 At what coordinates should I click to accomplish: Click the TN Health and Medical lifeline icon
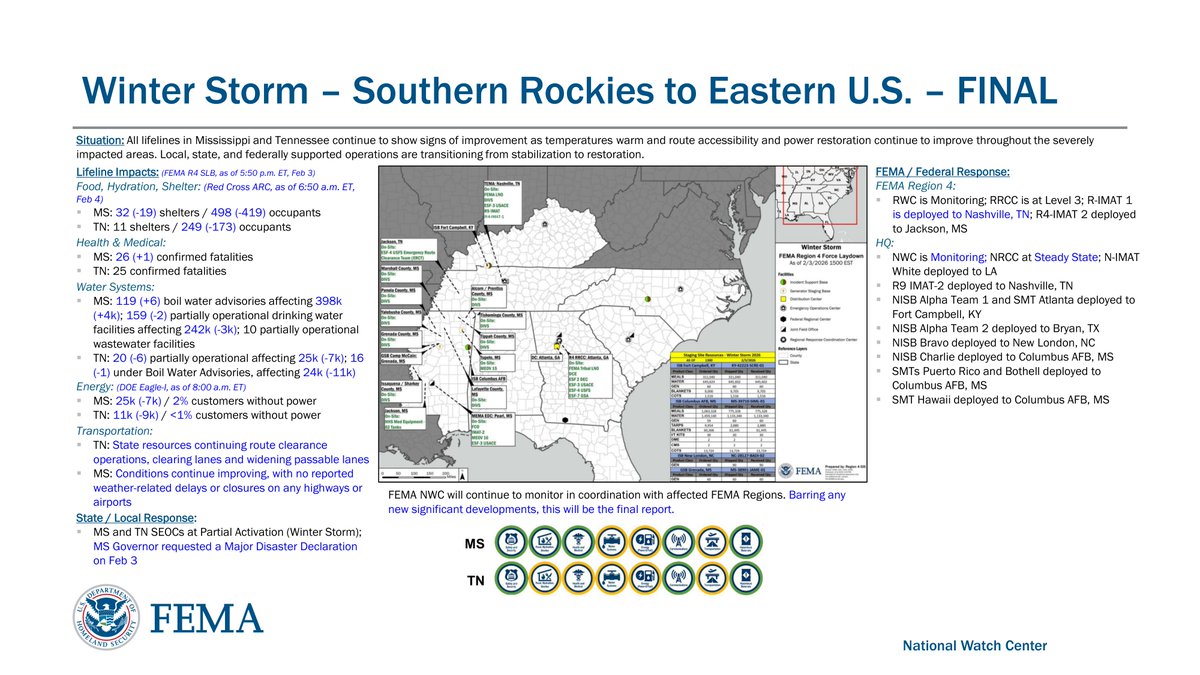[x=578, y=577]
